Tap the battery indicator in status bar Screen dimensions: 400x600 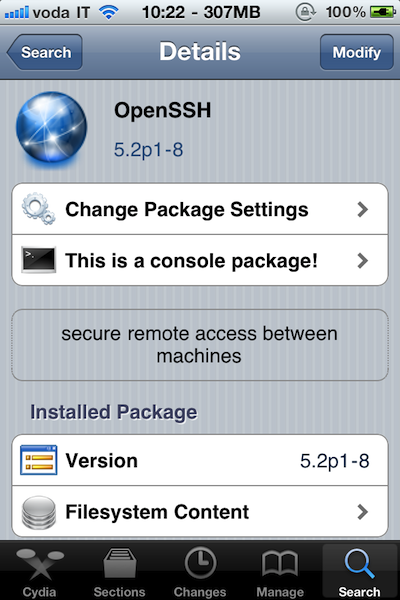pos(383,13)
